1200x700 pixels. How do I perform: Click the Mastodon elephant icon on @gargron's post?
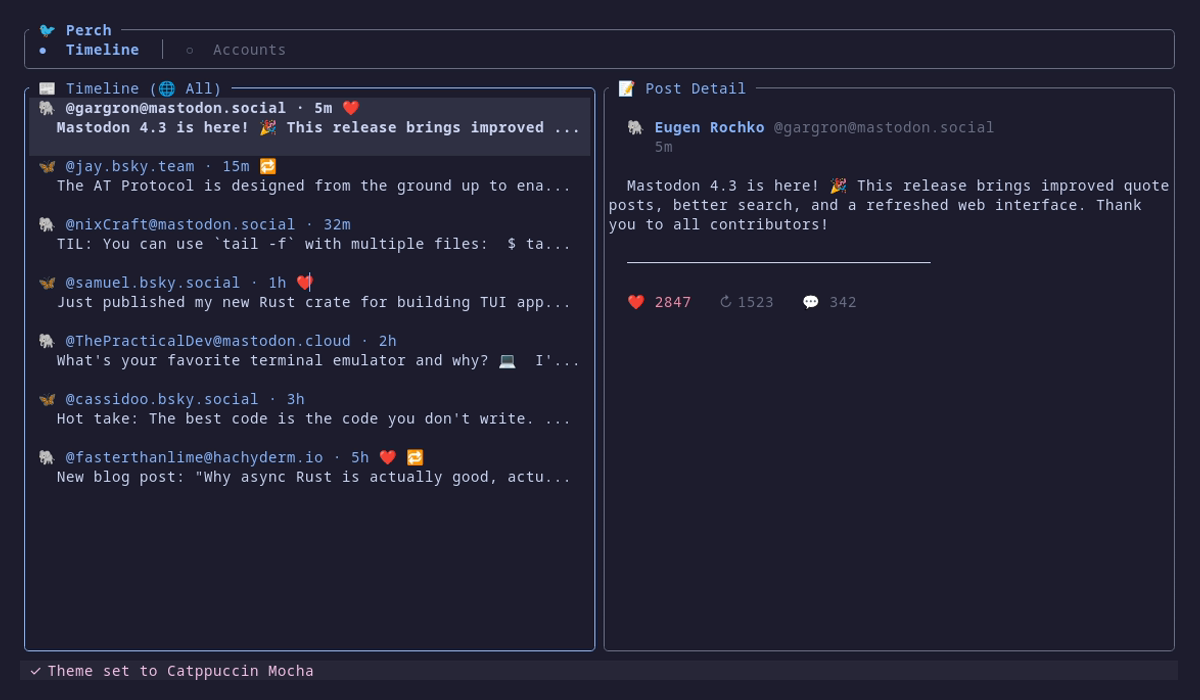coord(47,107)
